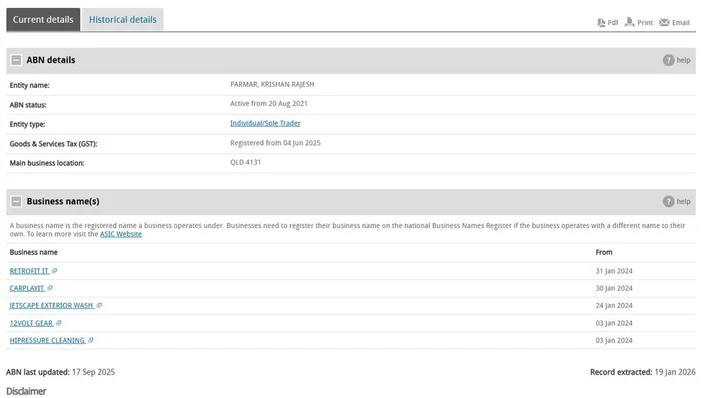720x398 pixels.
Task: Click the 'Entity name:' label
Action: [x=29, y=85]
